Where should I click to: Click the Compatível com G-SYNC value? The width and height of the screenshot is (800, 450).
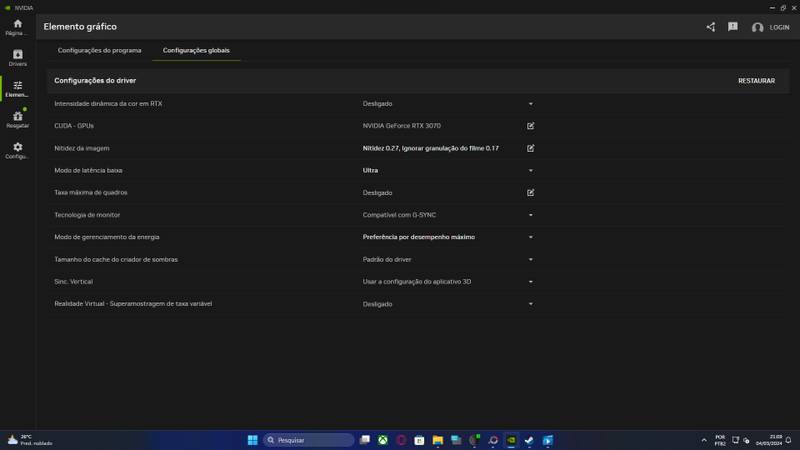pos(399,215)
